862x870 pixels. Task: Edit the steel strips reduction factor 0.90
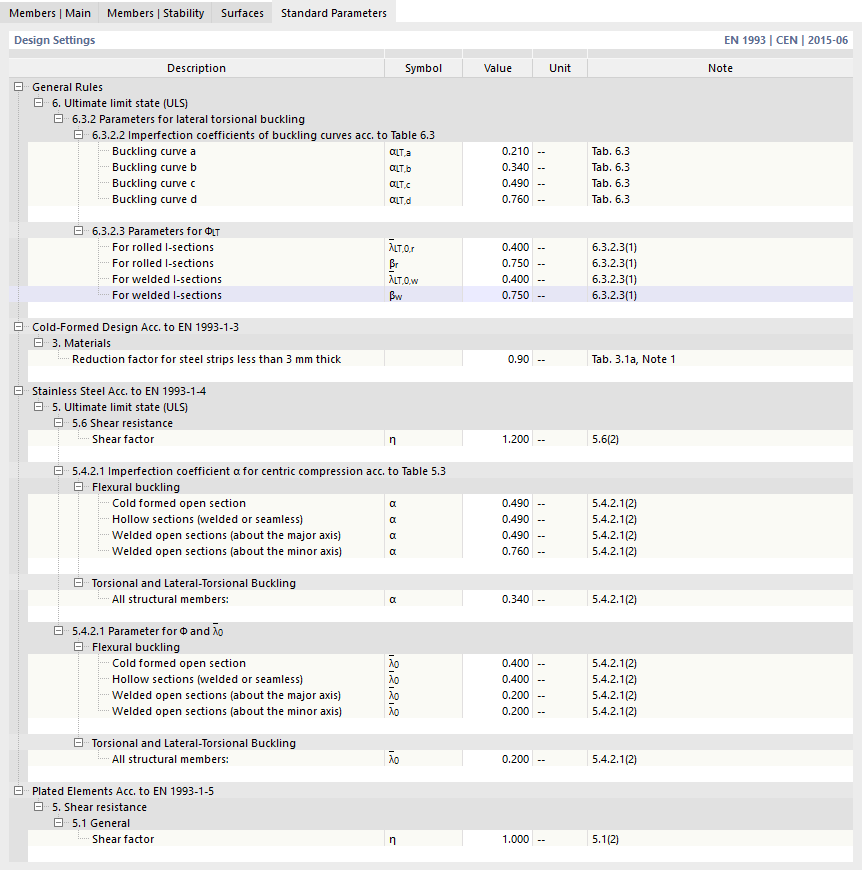[x=497, y=359]
